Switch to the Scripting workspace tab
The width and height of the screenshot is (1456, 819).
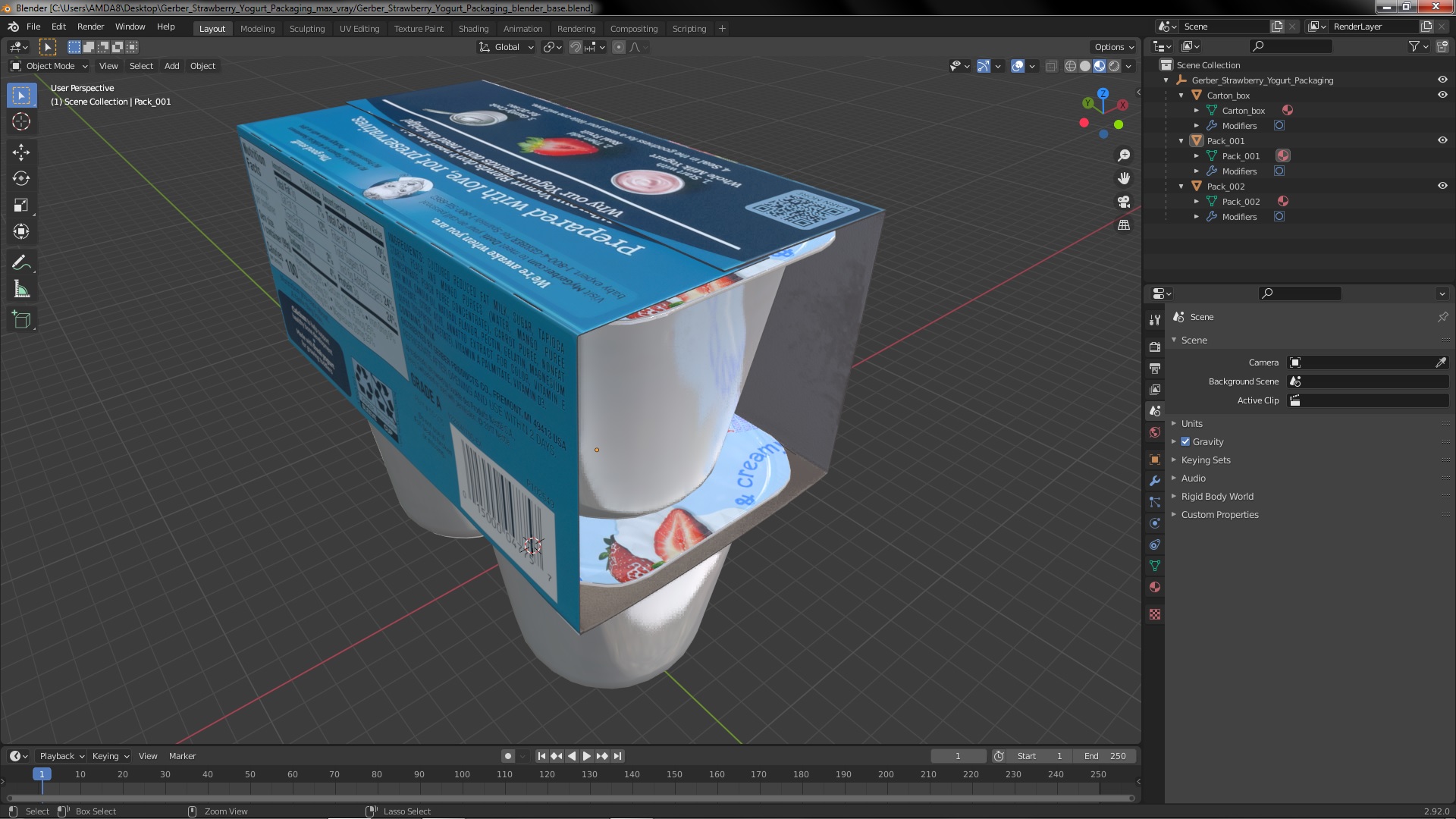689,29
